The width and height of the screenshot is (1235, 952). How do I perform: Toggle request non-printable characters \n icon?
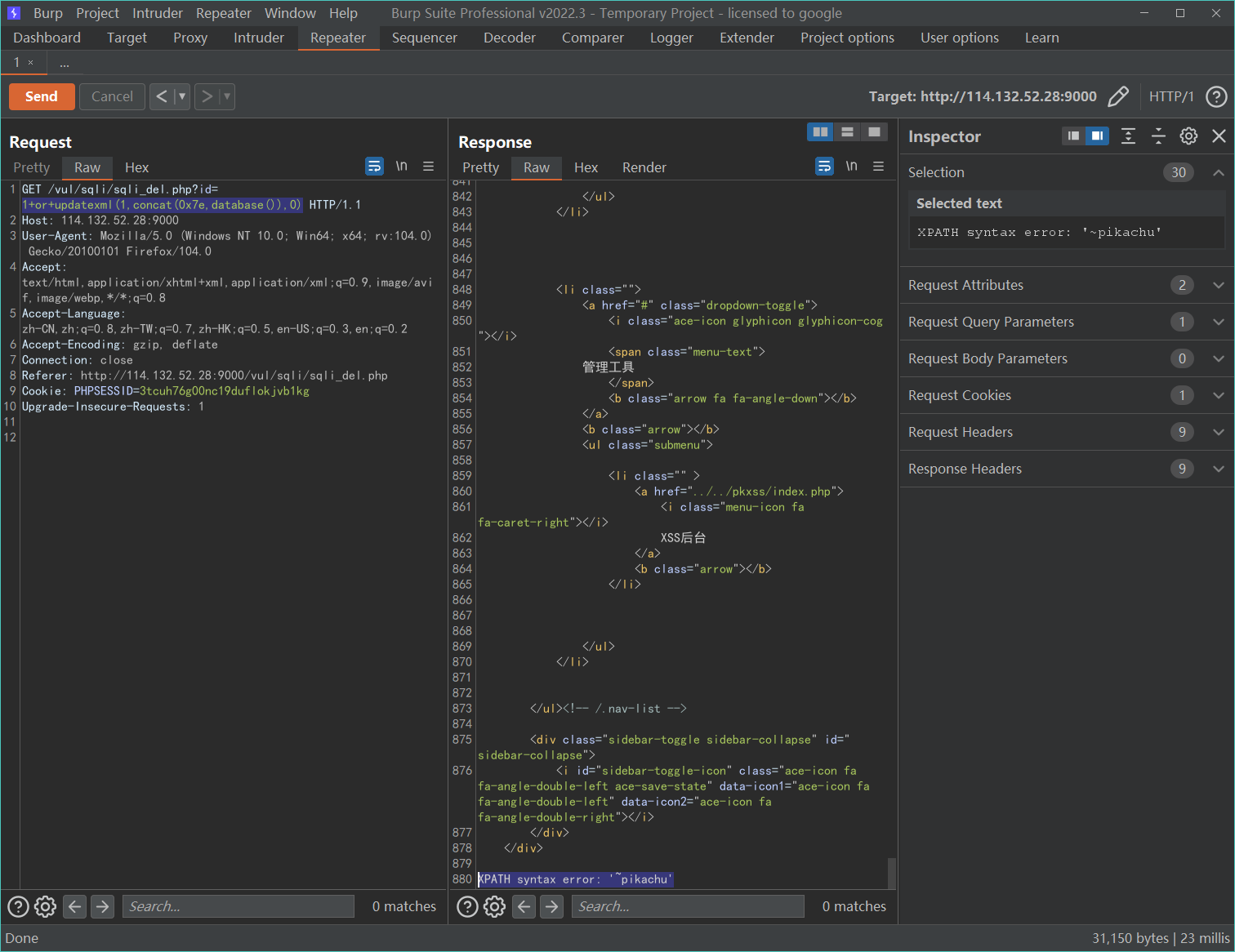click(402, 166)
